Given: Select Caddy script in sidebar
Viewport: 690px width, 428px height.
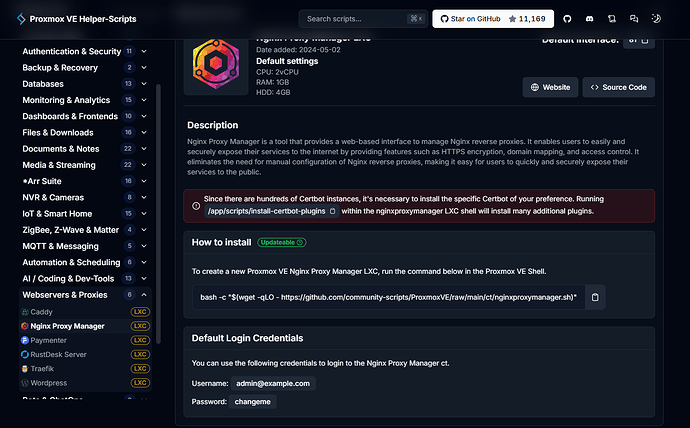Looking at the screenshot, I should tap(85, 312).
